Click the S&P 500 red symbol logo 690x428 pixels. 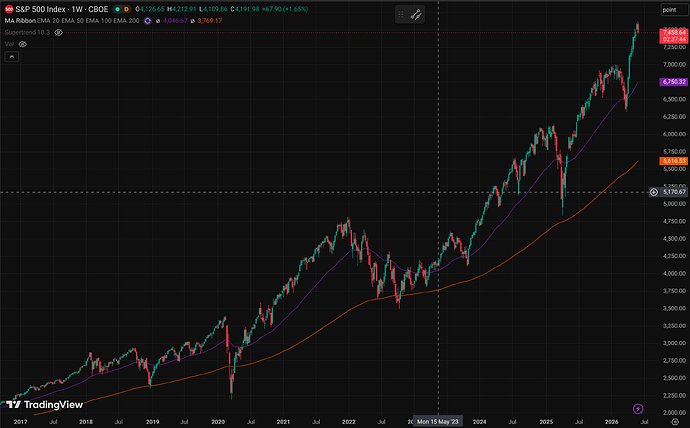click(x=9, y=9)
